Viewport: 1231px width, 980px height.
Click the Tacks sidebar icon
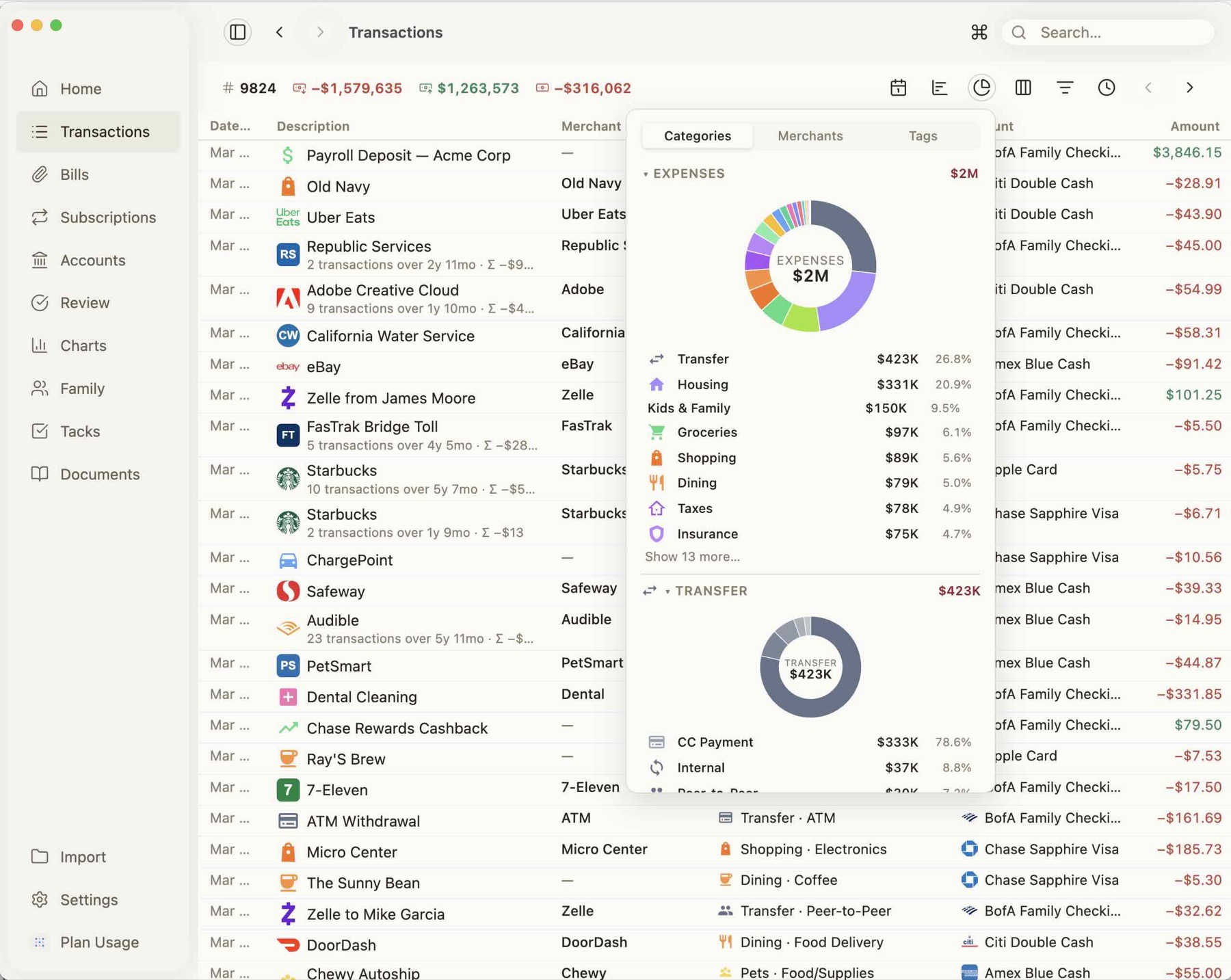(40, 431)
